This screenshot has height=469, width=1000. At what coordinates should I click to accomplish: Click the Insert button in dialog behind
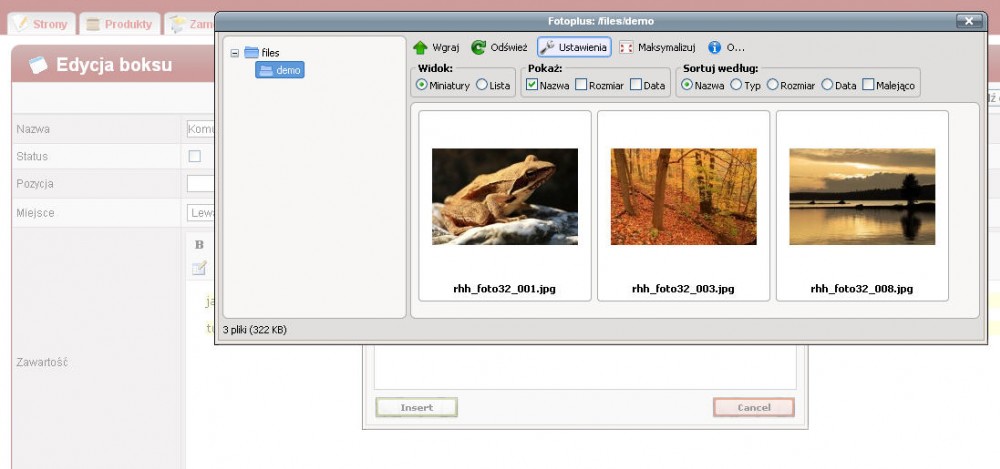416,407
